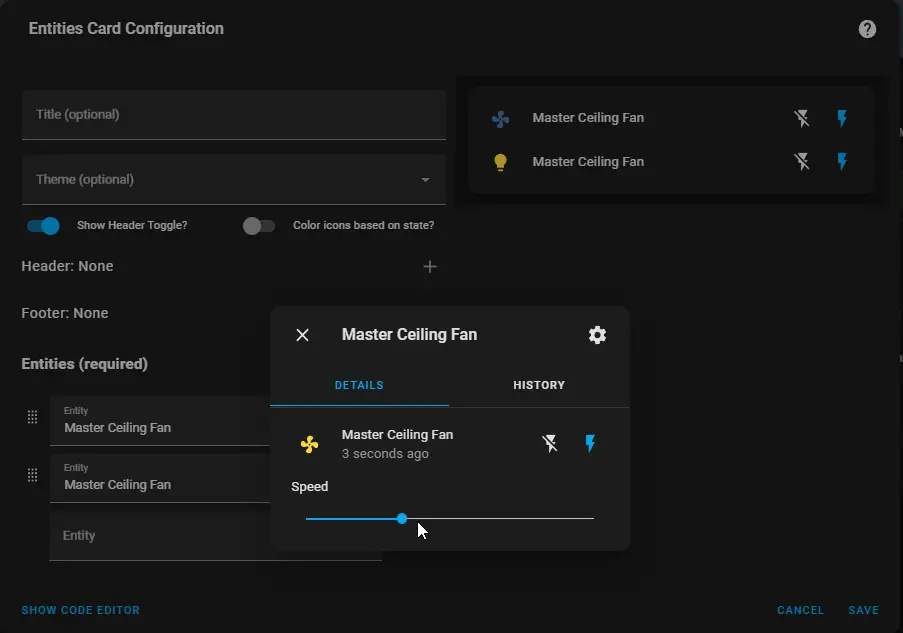Turn on second Master Ceiling Fan in preview
This screenshot has height=633, width=903.
pos(842,161)
